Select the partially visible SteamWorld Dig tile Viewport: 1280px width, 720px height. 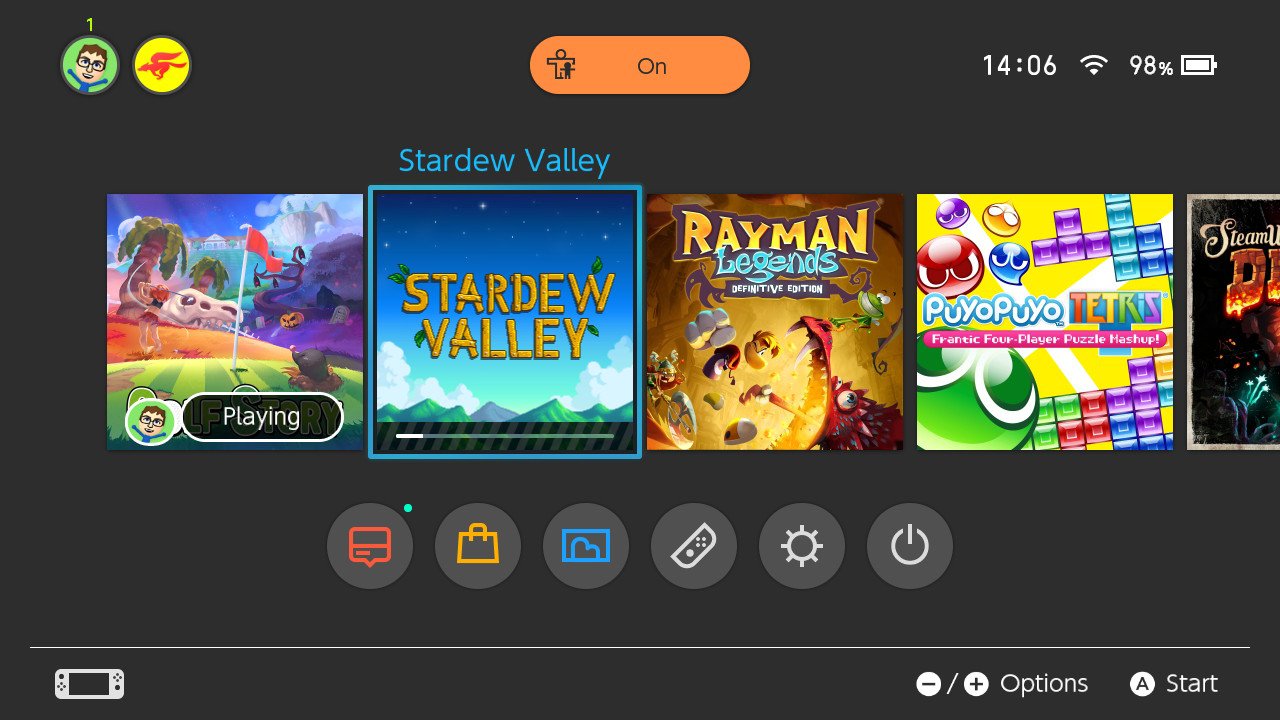(x=1233, y=322)
